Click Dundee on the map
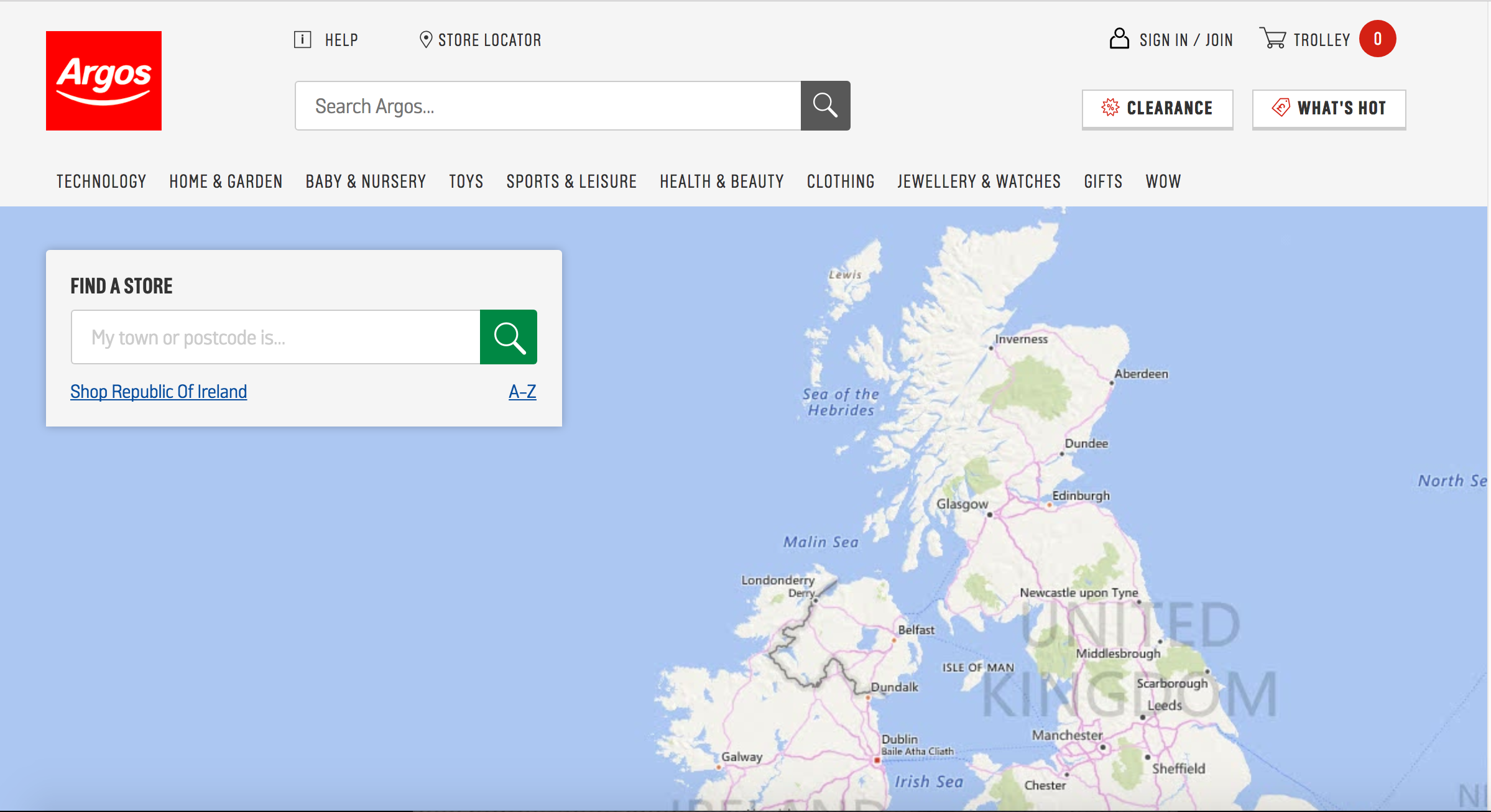 1086,443
